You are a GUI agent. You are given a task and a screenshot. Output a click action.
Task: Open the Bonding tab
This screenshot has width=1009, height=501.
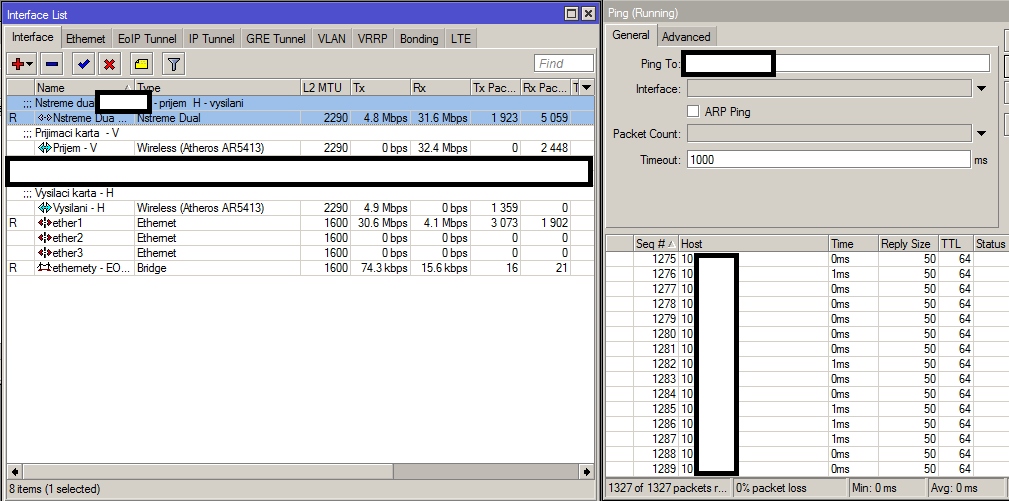[x=419, y=39]
